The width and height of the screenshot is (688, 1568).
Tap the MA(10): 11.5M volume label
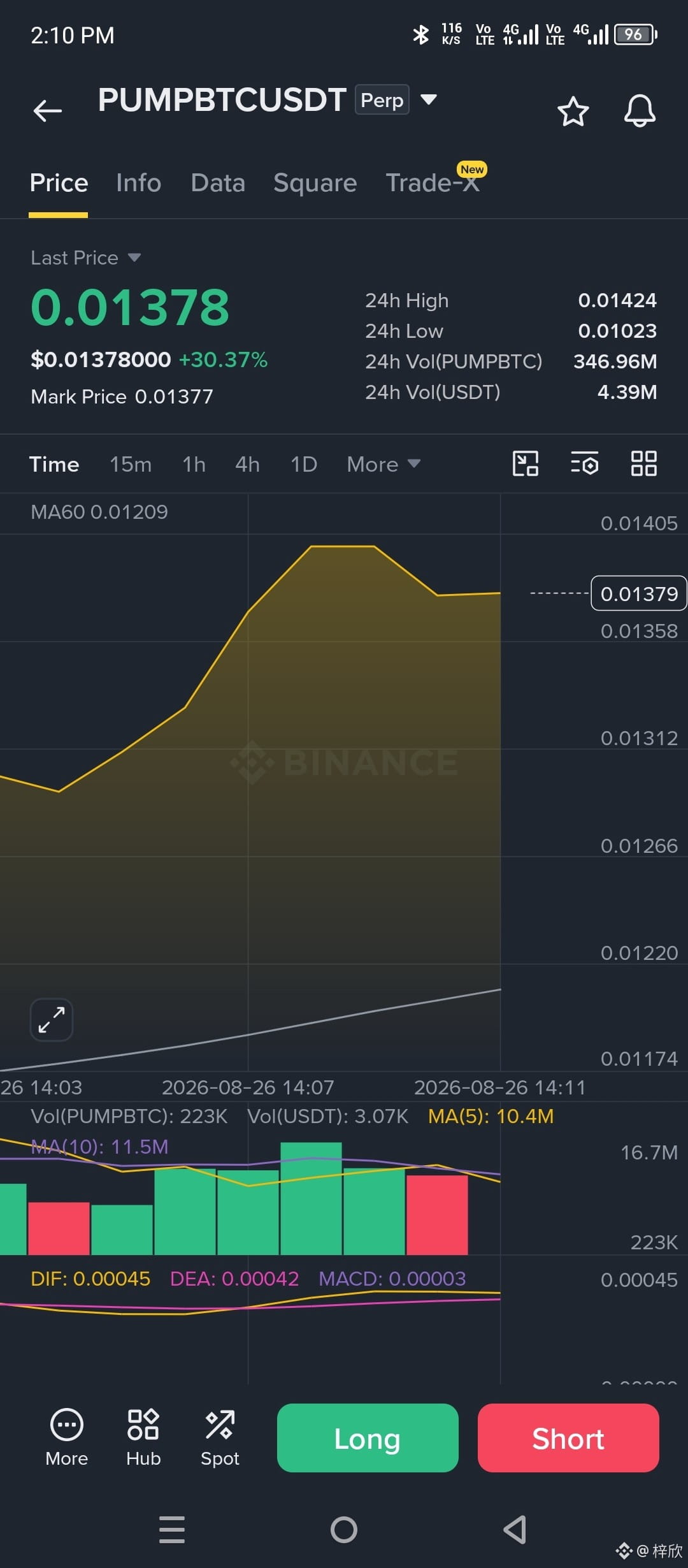coord(99,1147)
